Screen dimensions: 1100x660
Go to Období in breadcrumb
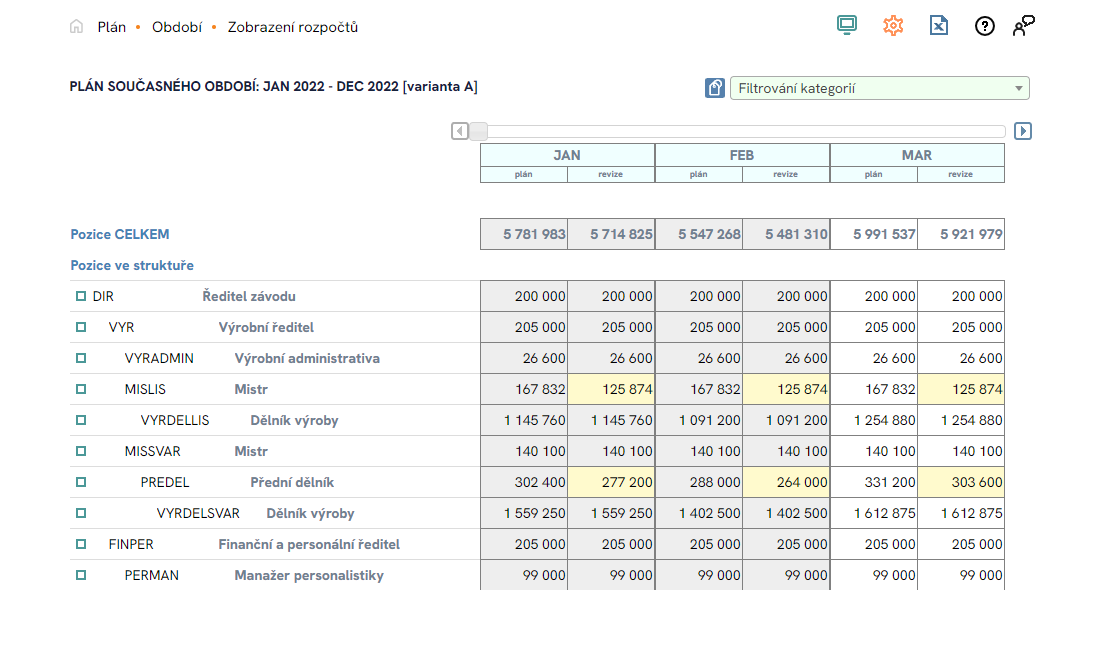[x=177, y=27]
